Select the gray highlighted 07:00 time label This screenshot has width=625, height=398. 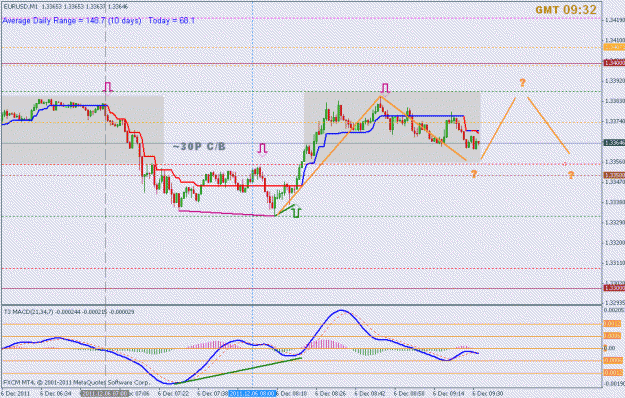tap(104, 394)
